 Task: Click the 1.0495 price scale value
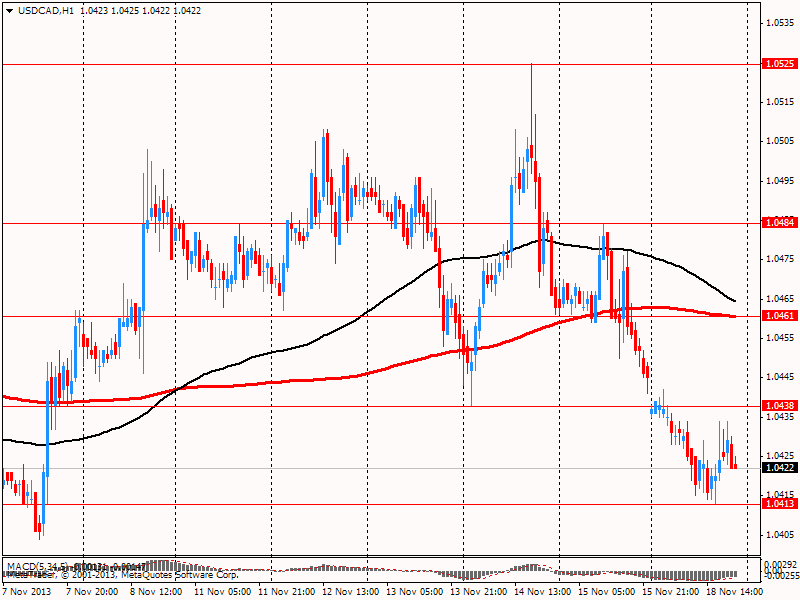[781, 181]
